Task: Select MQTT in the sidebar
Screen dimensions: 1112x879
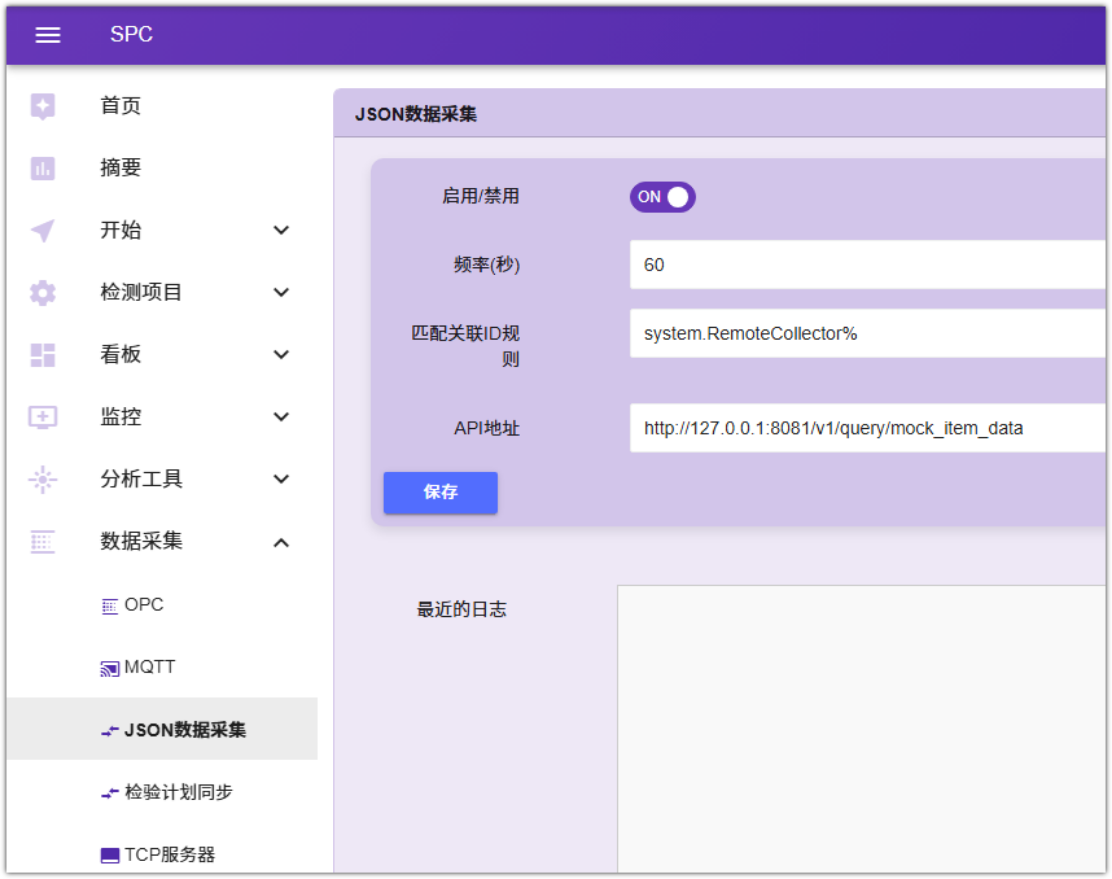Action: coord(149,667)
